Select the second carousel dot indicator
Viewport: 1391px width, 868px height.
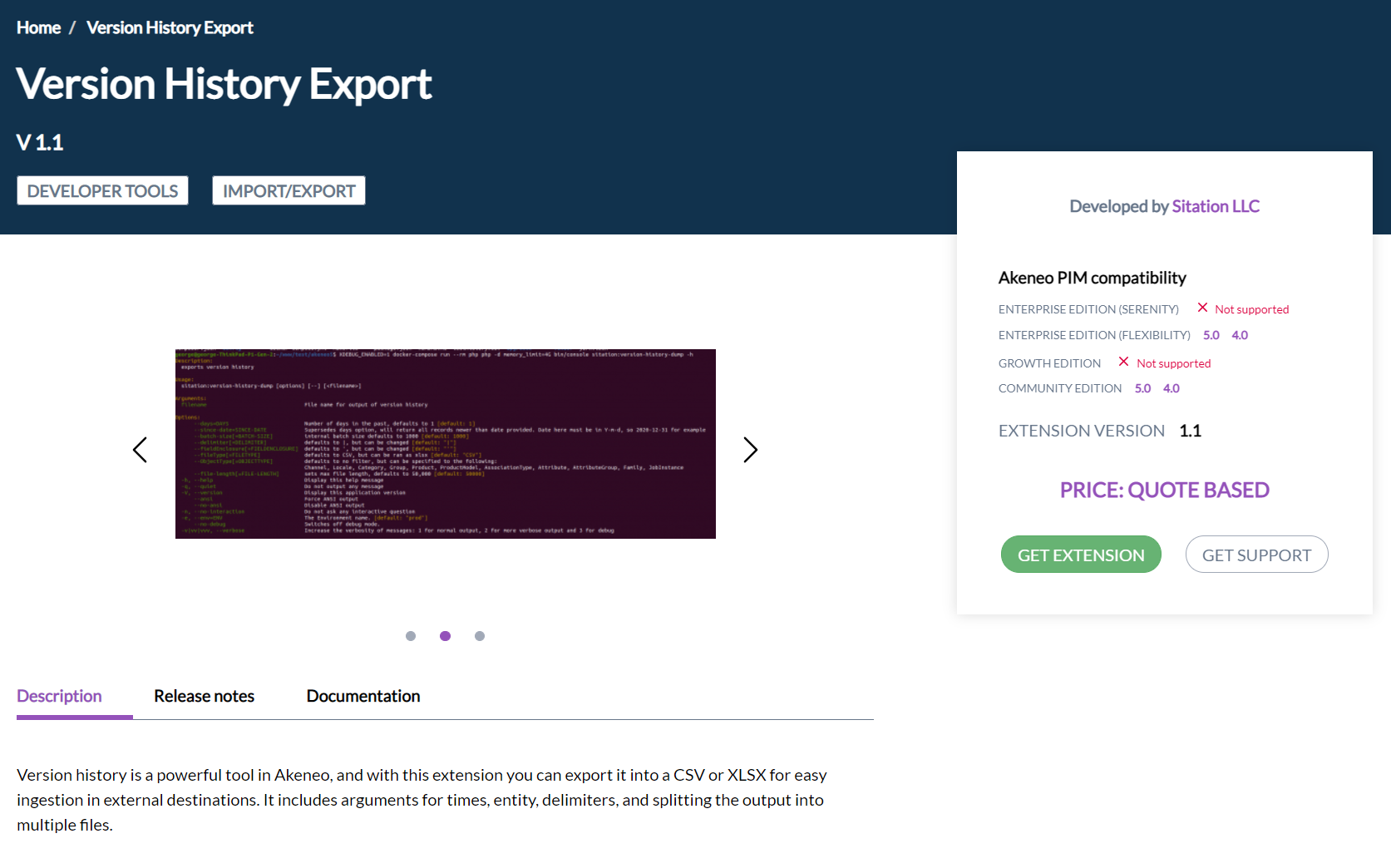[446, 636]
